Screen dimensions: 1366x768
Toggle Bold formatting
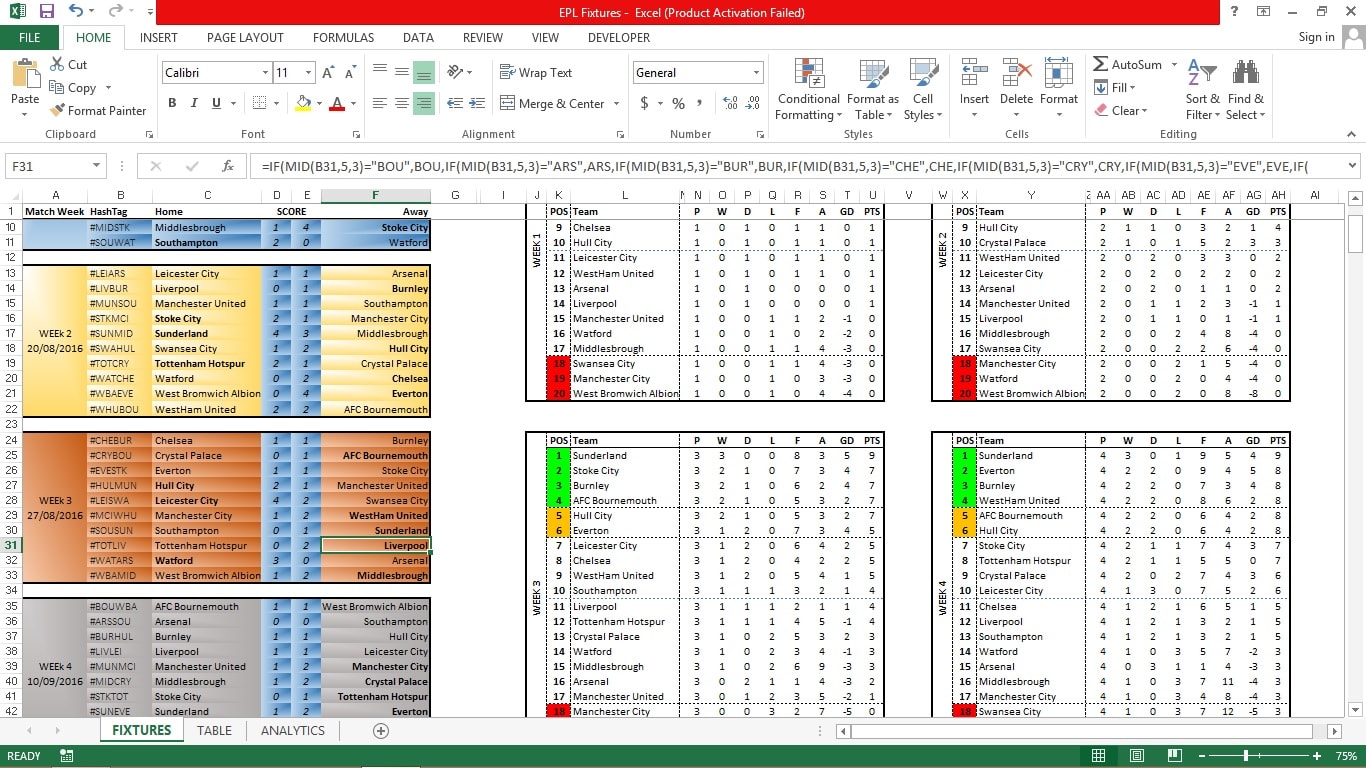172,103
